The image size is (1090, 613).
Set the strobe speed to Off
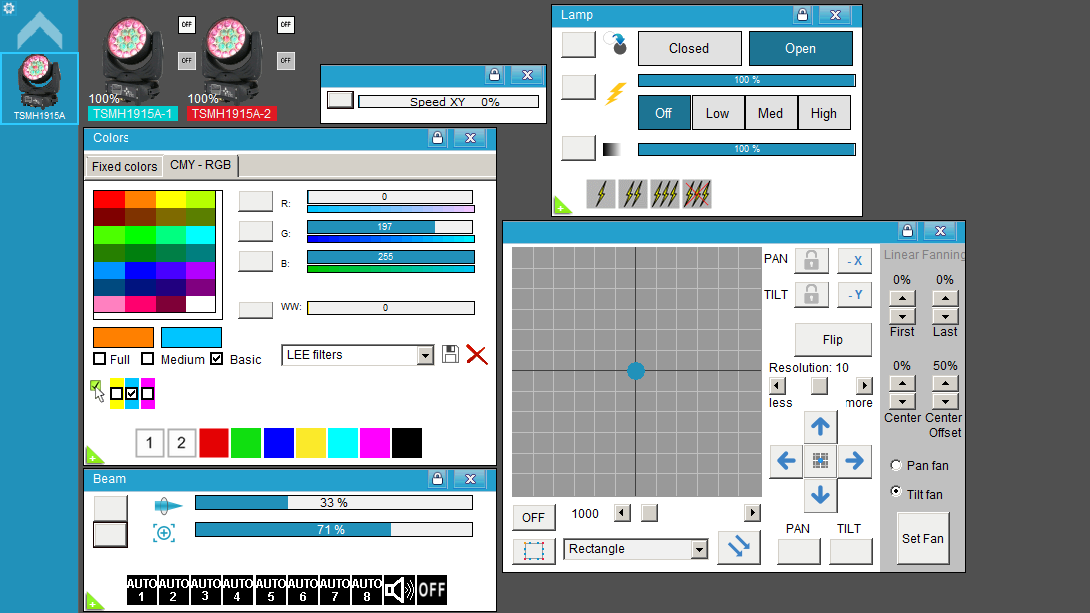click(664, 113)
